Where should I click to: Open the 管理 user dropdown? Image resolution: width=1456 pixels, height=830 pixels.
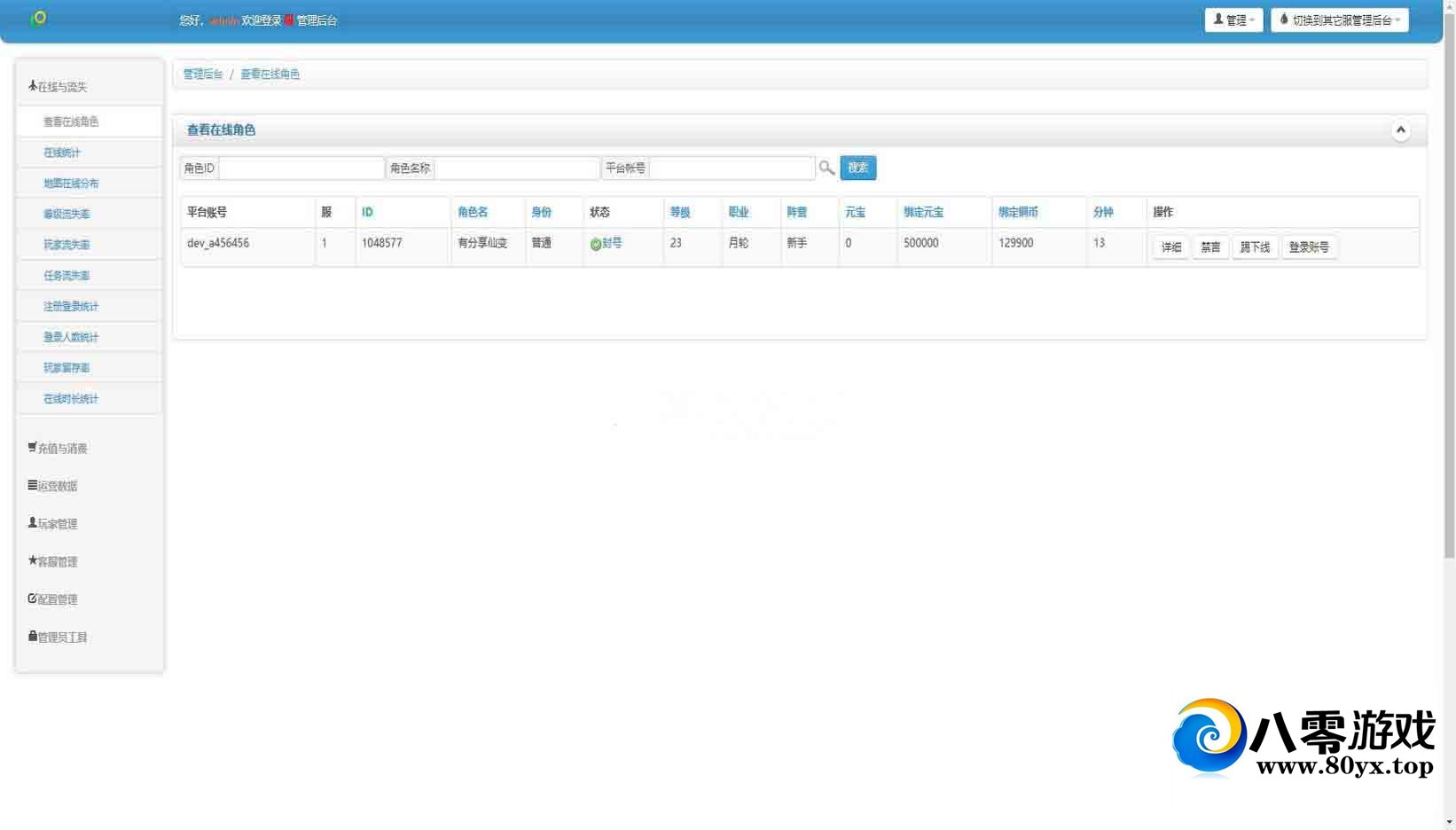pos(1233,20)
